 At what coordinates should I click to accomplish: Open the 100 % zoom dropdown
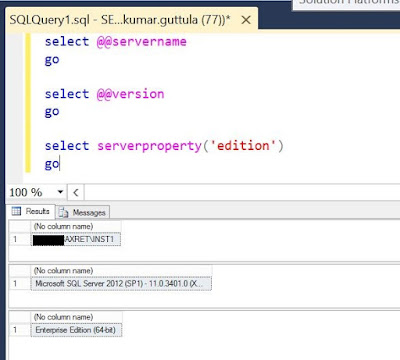(x=60, y=192)
